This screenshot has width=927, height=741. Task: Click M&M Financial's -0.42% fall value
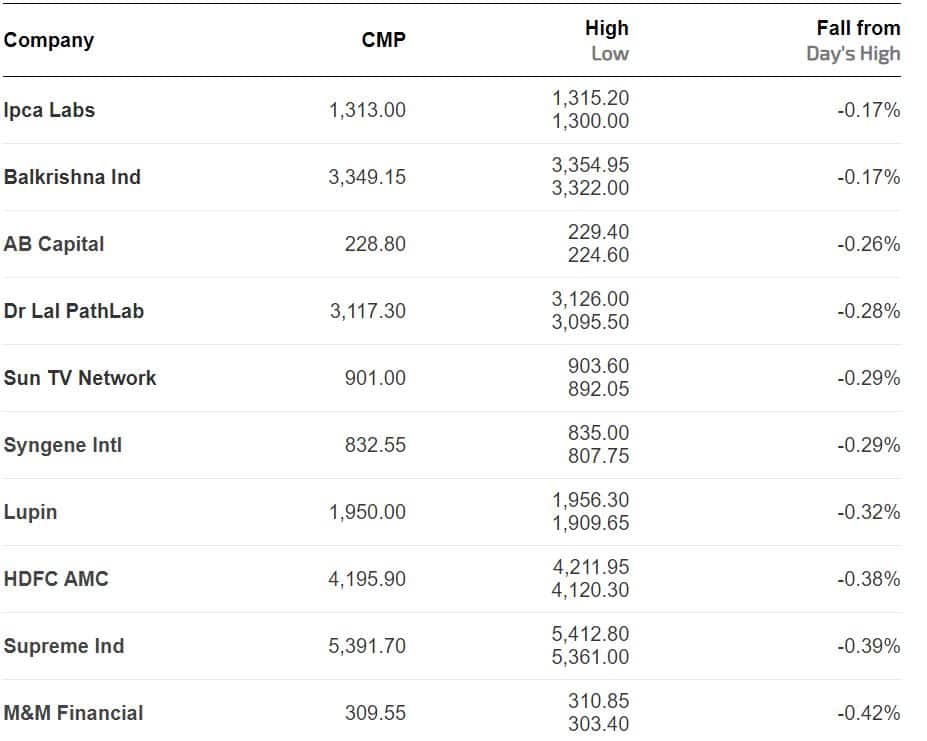click(x=868, y=713)
